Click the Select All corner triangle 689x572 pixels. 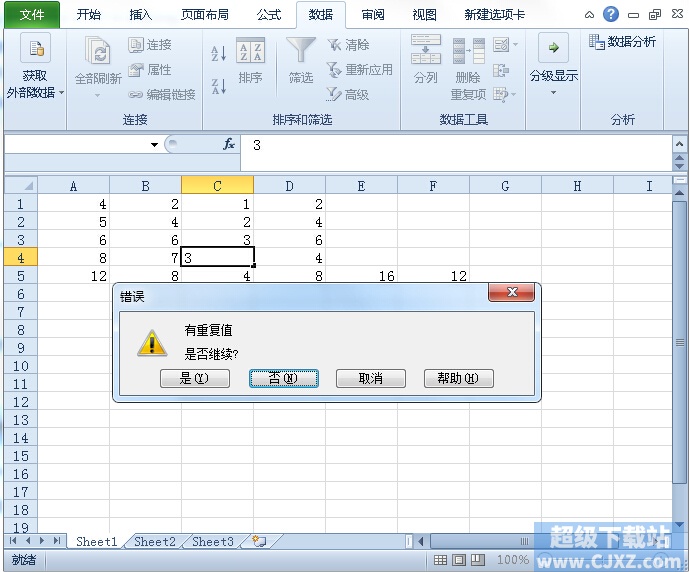(x=21, y=185)
